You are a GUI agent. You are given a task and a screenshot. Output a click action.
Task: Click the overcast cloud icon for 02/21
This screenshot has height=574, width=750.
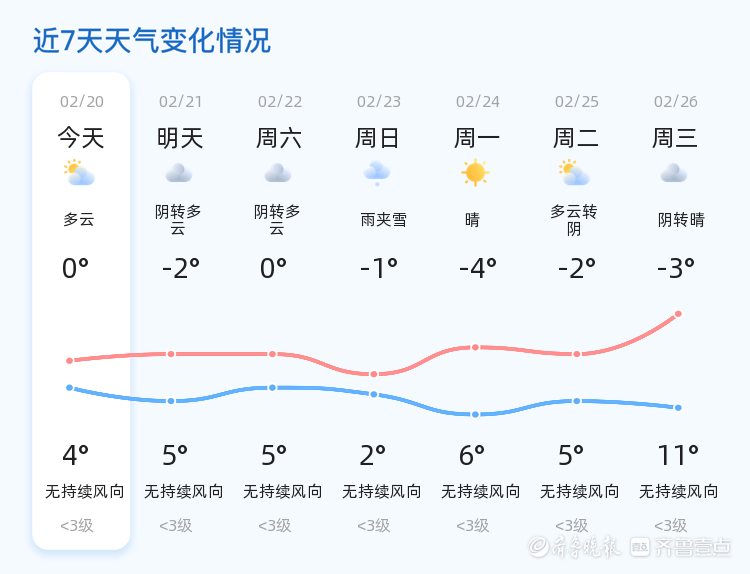point(179,173)
